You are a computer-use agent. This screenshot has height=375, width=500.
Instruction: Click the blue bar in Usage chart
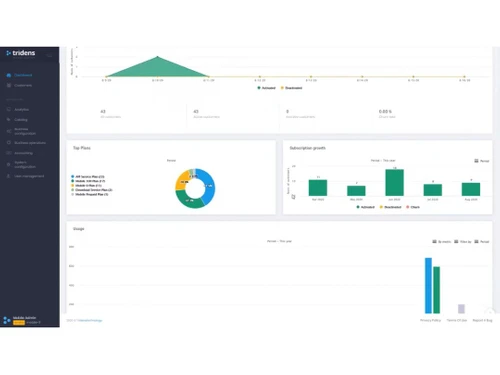pyautogui.click(x=428, y=286)
